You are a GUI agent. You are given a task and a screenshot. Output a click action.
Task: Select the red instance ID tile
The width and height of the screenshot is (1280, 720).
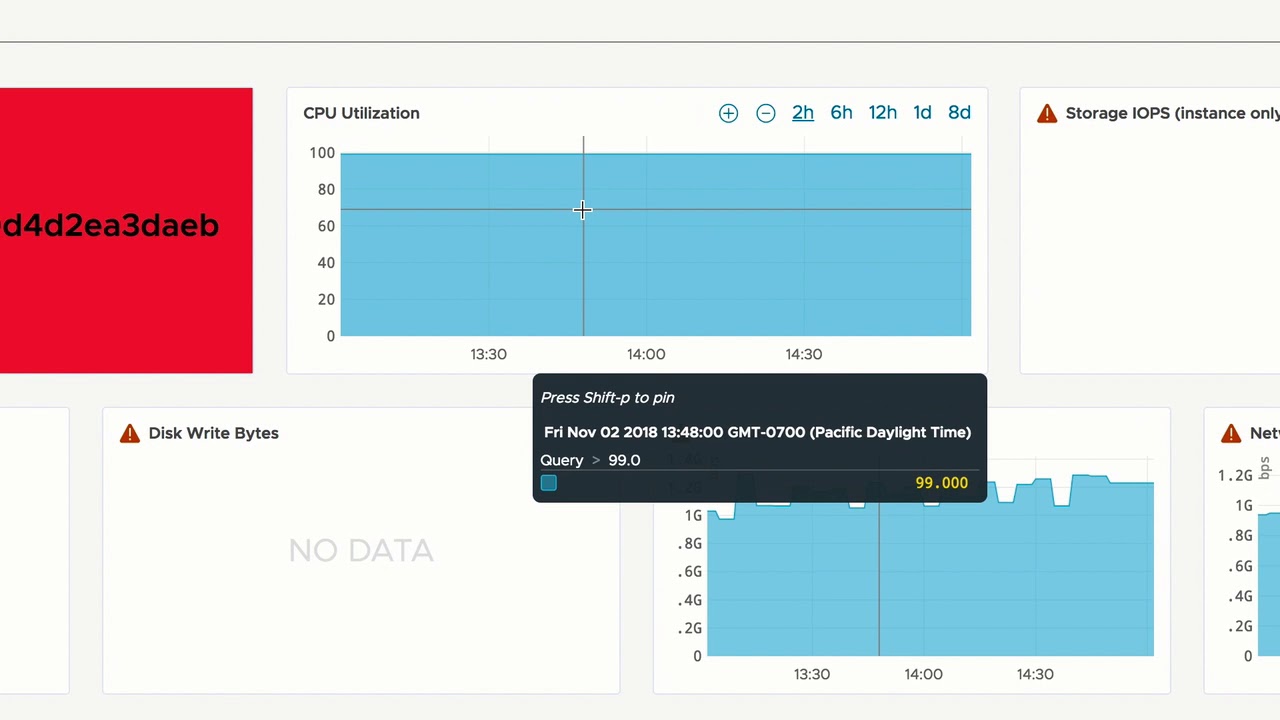click(126, 230)
